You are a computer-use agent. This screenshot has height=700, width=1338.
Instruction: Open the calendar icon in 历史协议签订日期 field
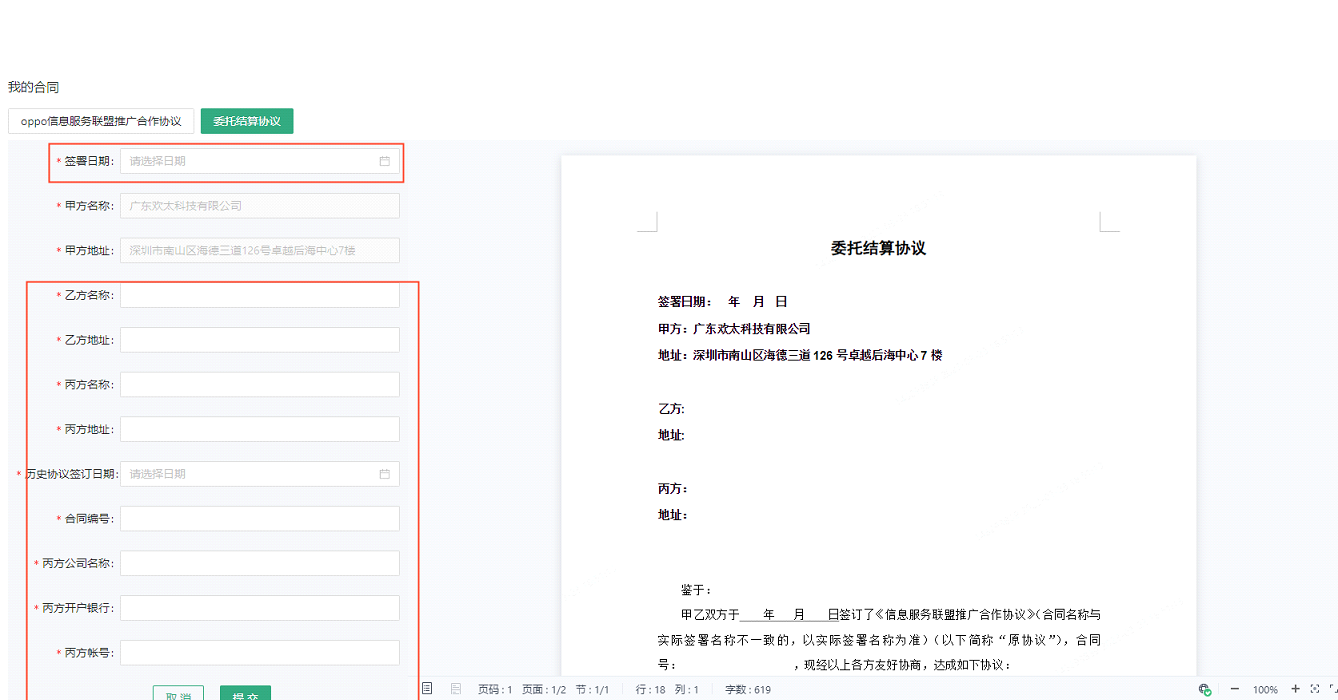point(385,473)
